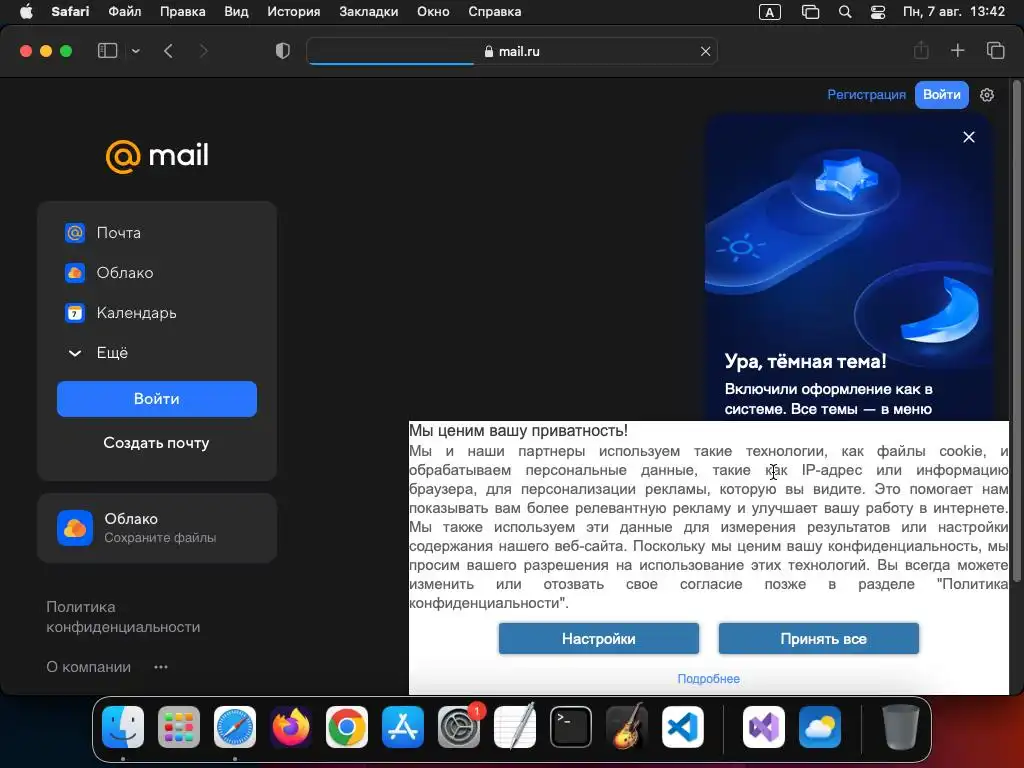The width and height of the screenshot is (1024, 768).
Task: Open Облако in sidebar menu
Action: 109,272
